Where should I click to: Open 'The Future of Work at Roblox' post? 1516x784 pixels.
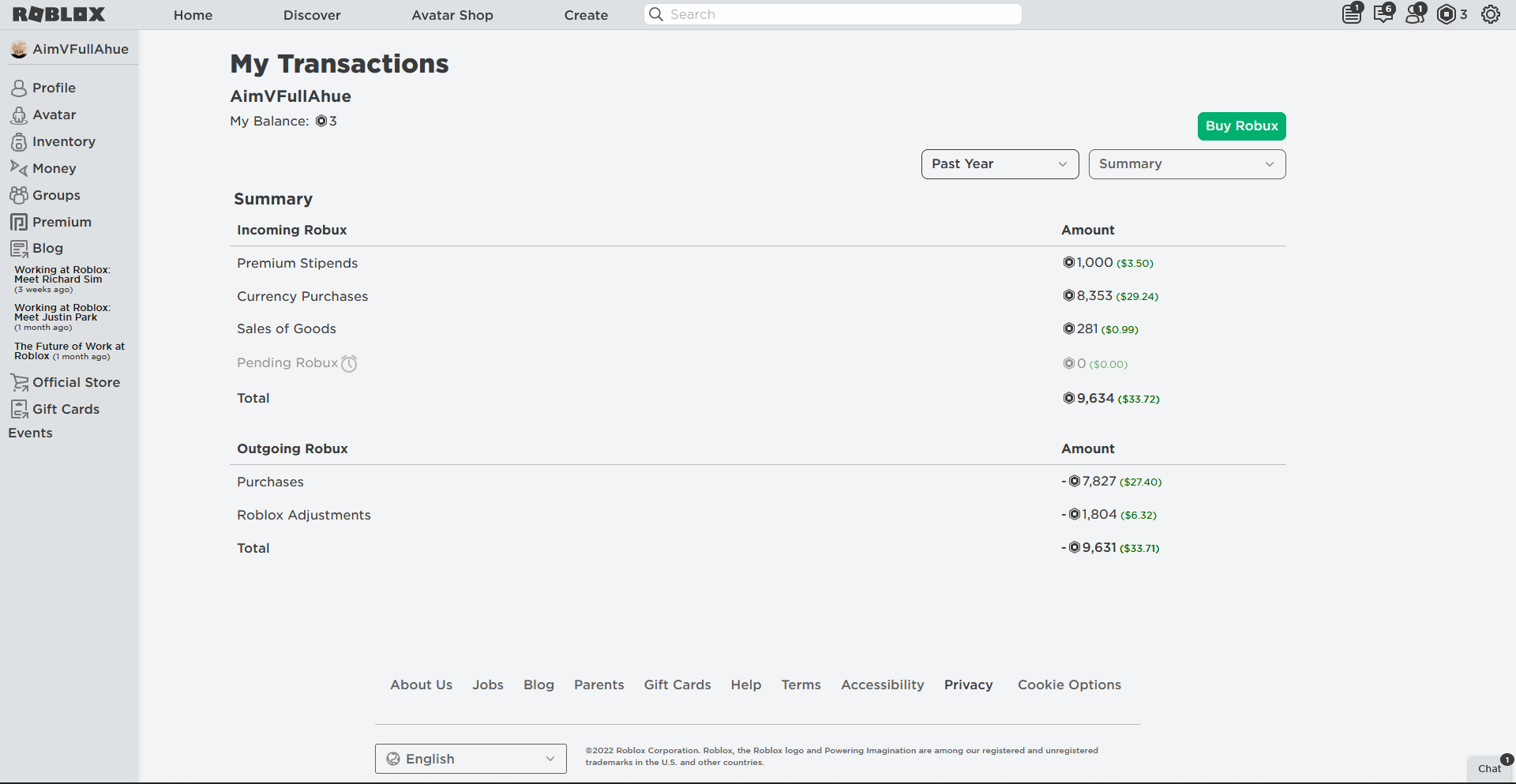(x=69, y=351)
